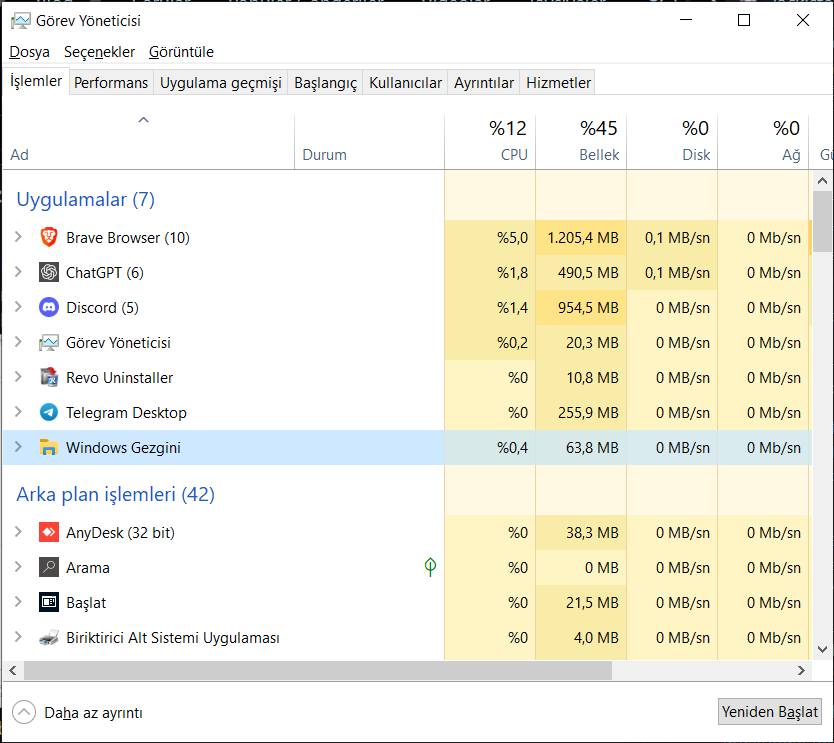
Task: Click the horizontal scrollbar left arrow
Action: click(13, 671)
